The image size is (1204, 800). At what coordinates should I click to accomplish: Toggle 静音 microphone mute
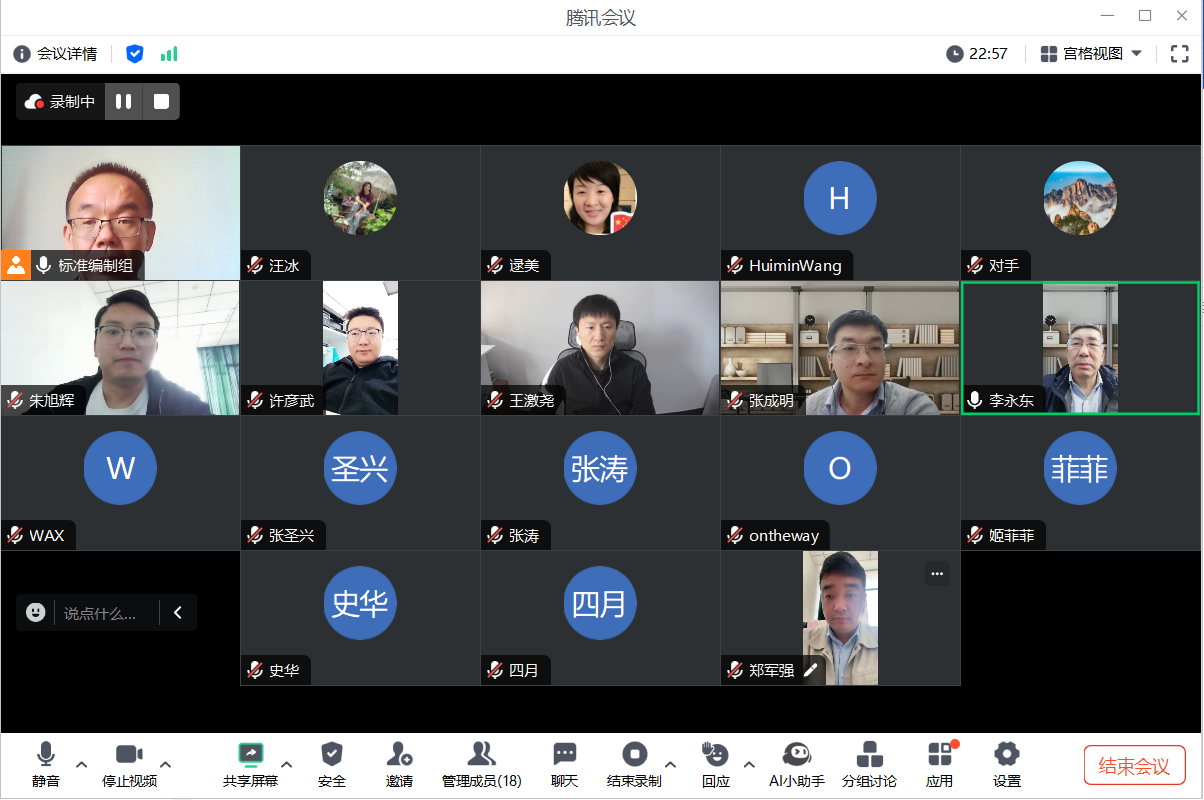(45, 764)
